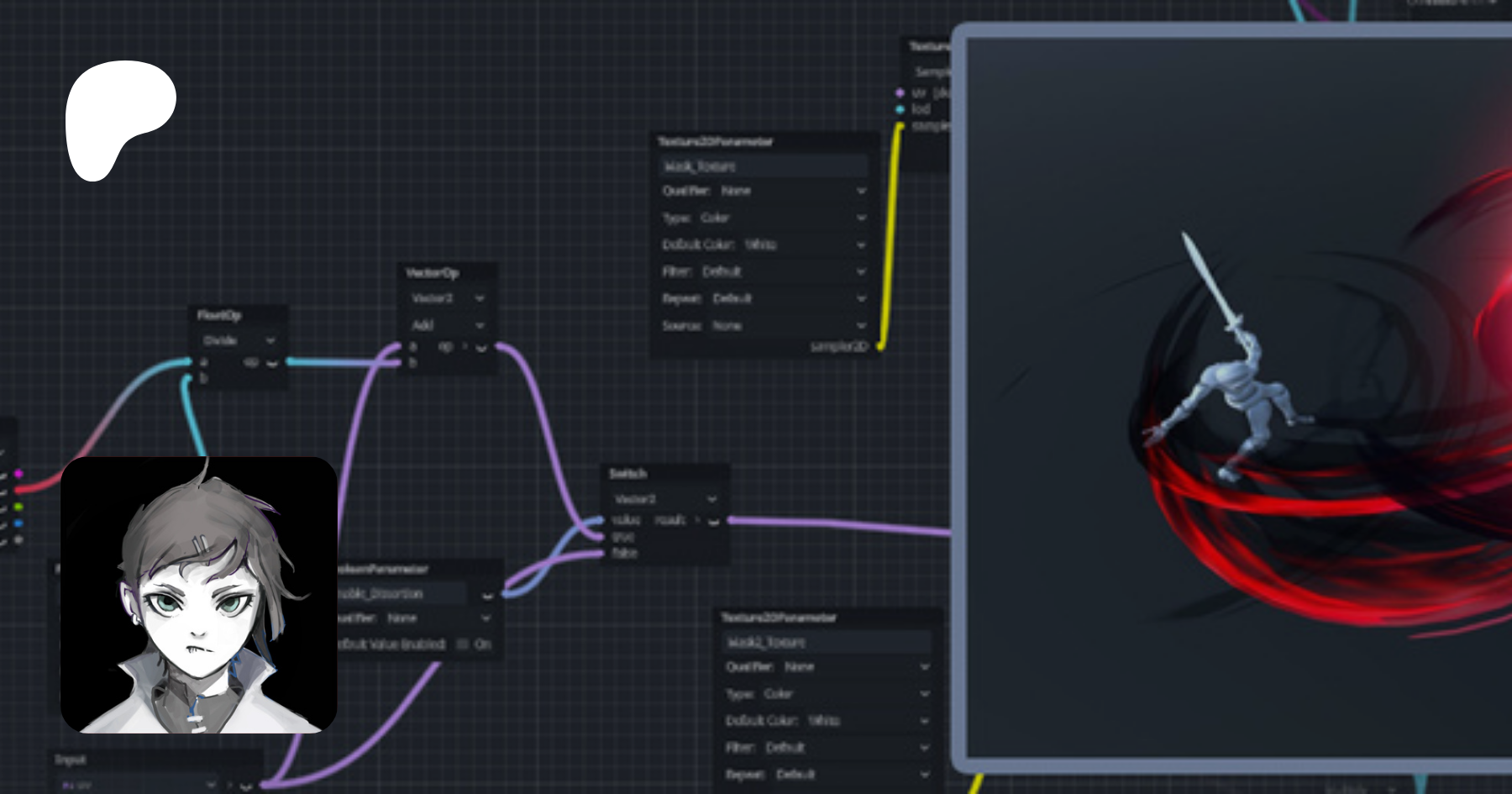Click the Switch node result output port

click(x=731, y=521)
